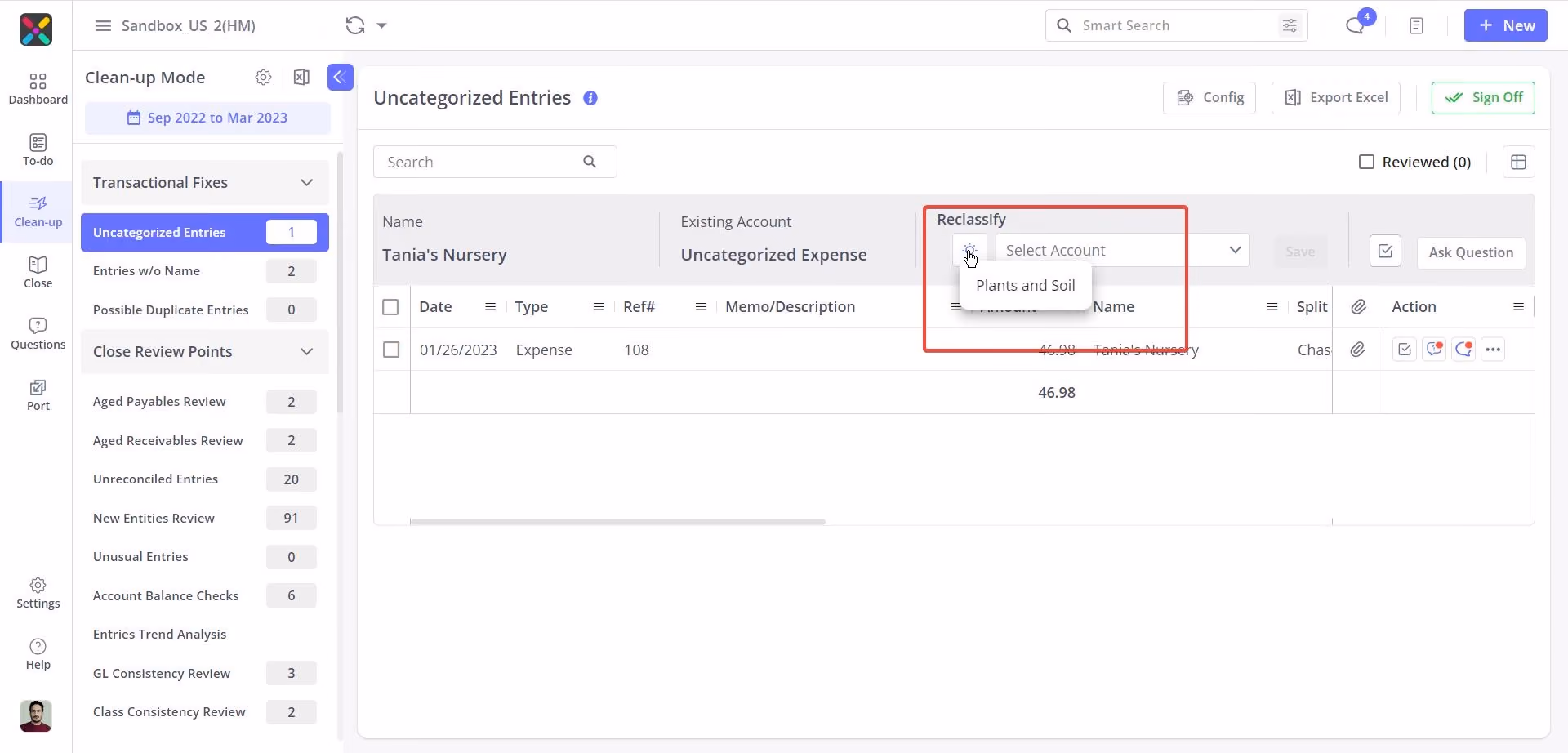Open the Smart Search filter options icon

[x=1290, y=25]
